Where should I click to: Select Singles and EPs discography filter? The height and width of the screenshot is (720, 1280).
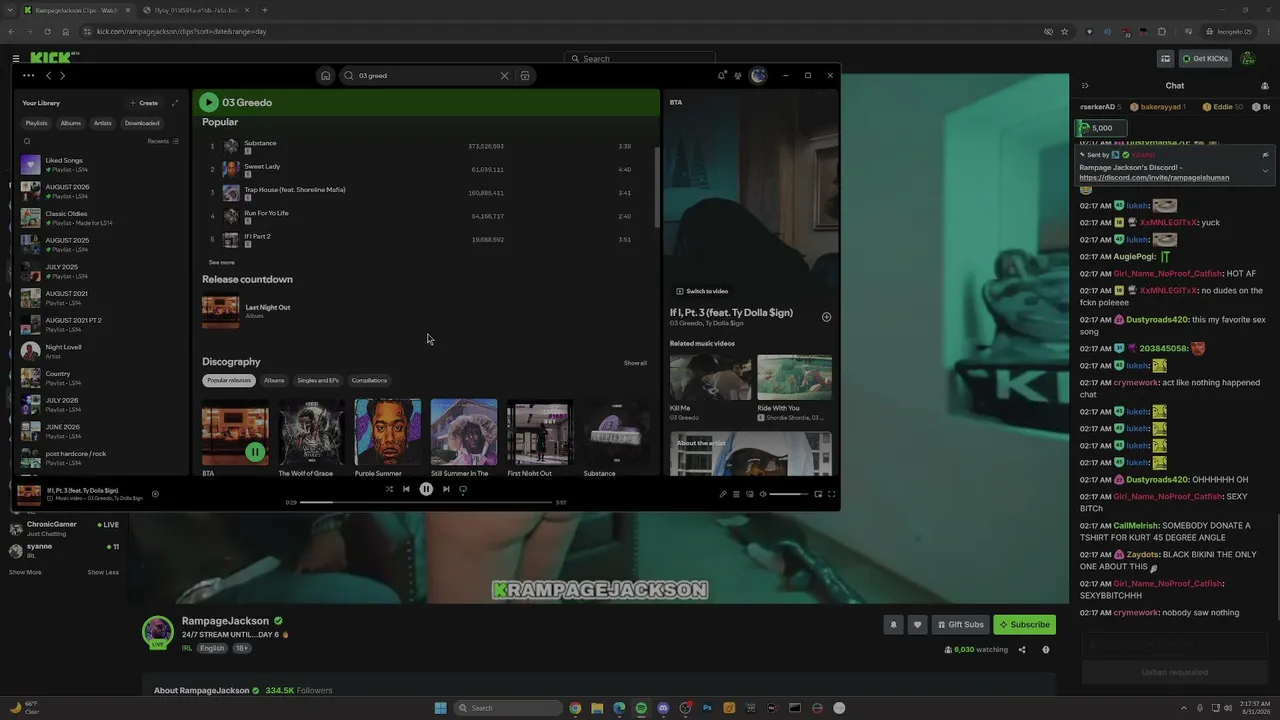coord(318,380)
